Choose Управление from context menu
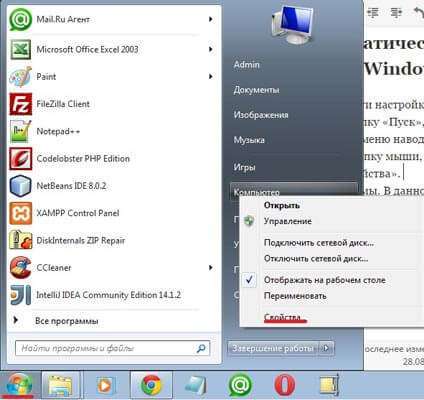This screenshot has height=400, width=424. [x=288, y=221]
